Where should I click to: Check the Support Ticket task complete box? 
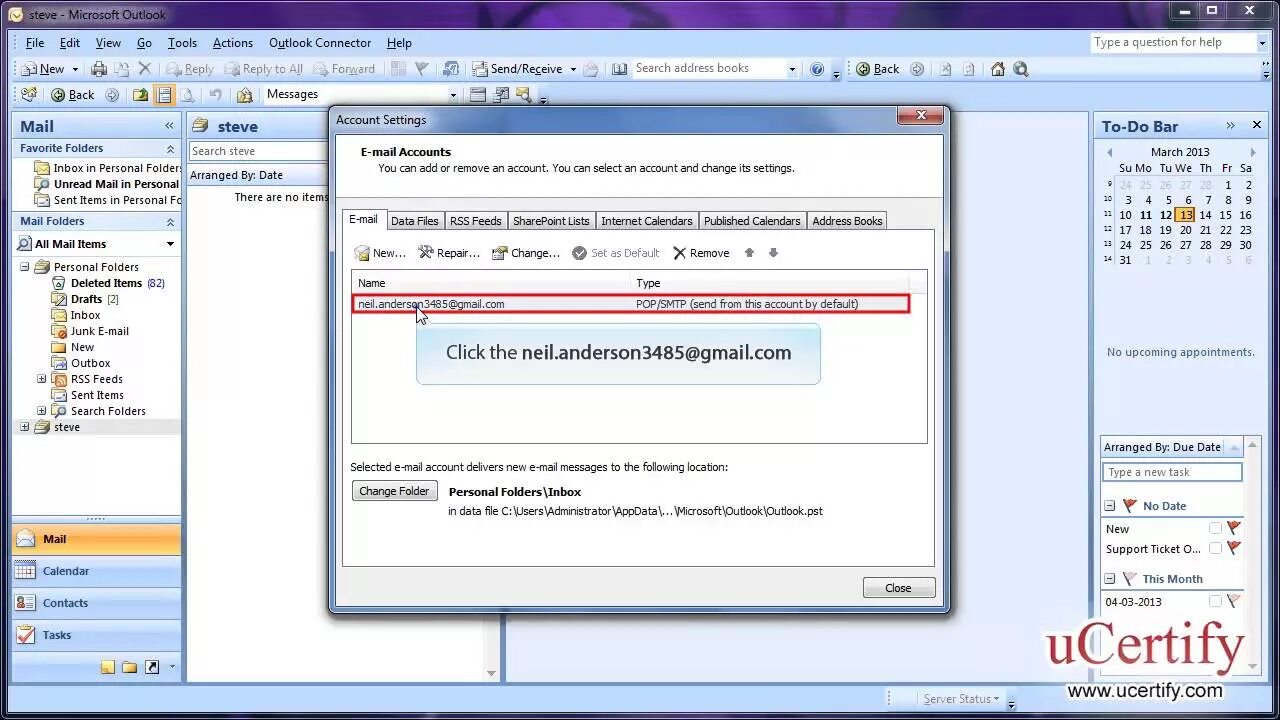(1216, 548)
